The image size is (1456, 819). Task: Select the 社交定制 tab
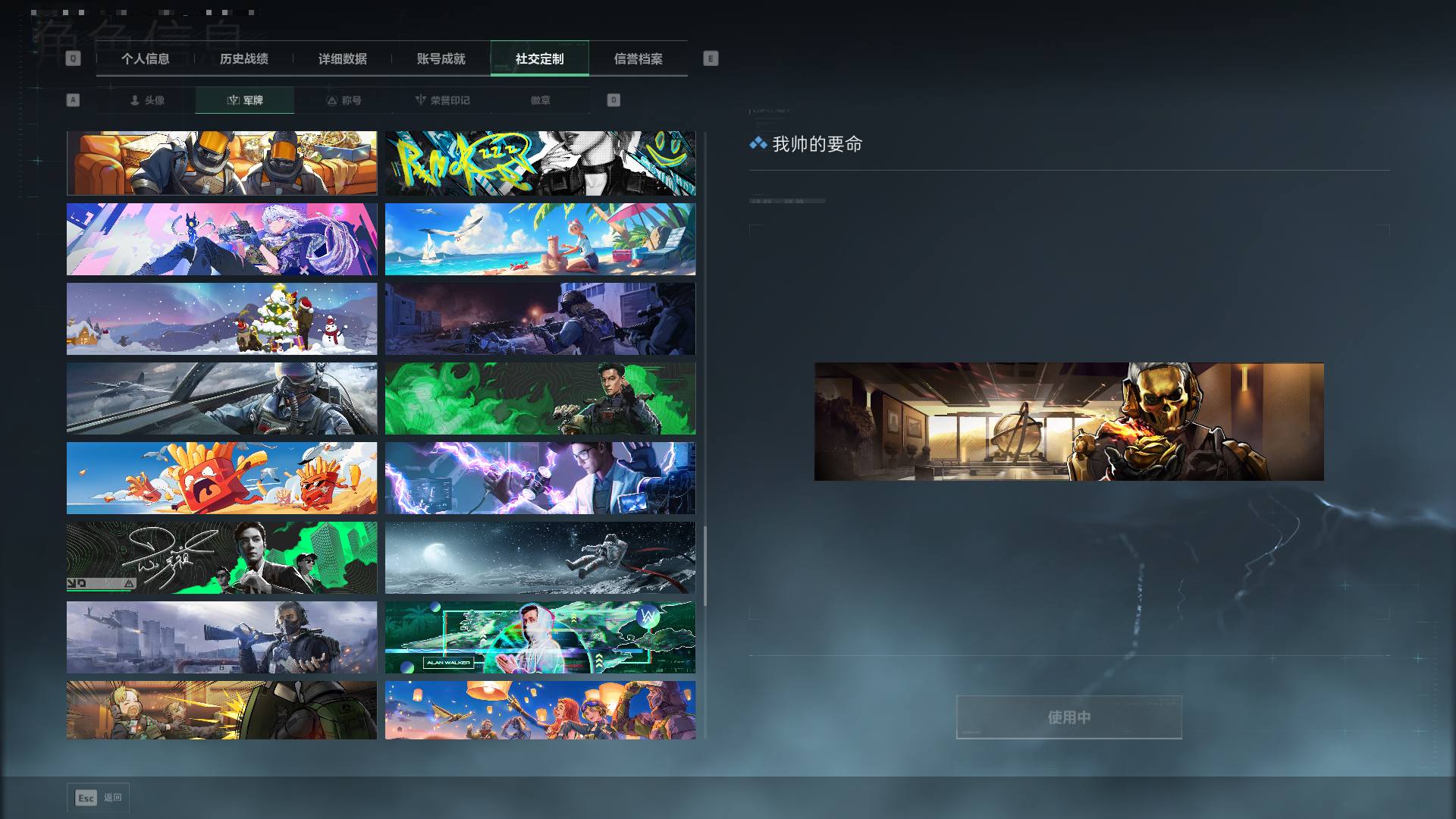[x=539, y=58]
